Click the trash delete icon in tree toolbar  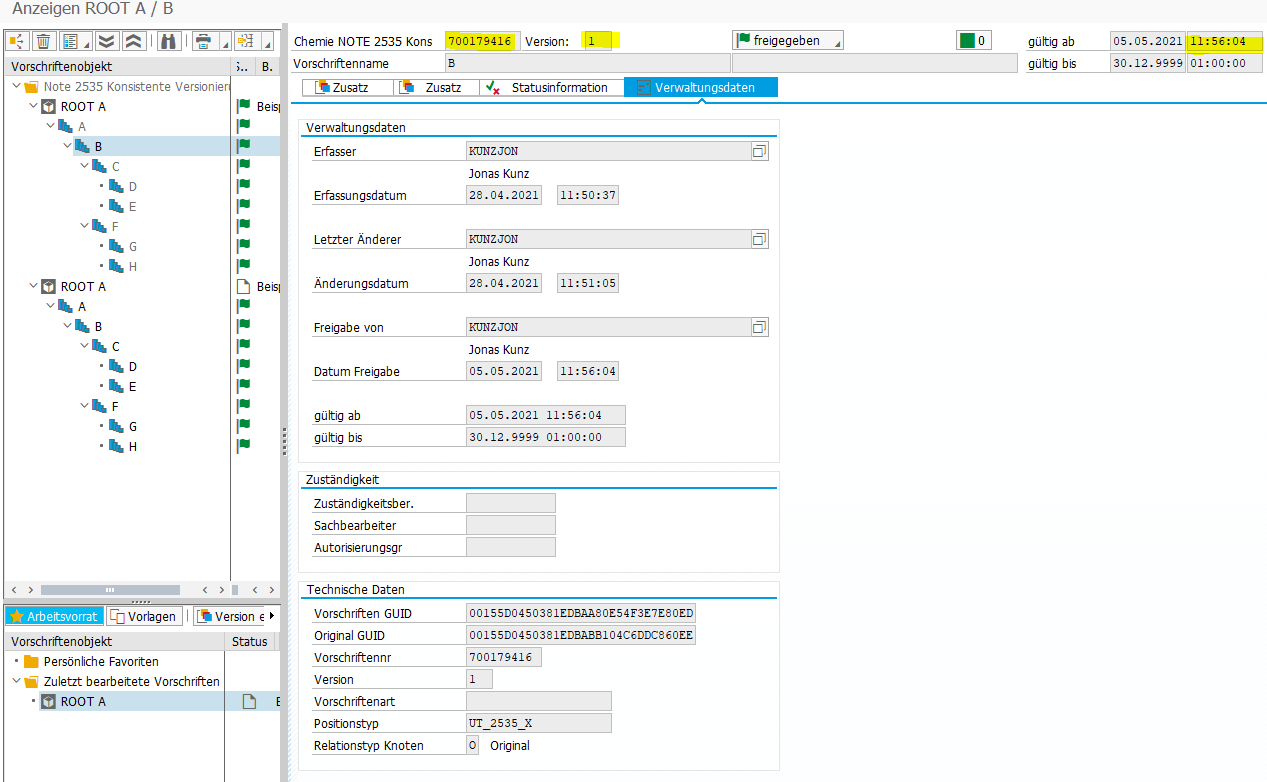click(44, 41)
